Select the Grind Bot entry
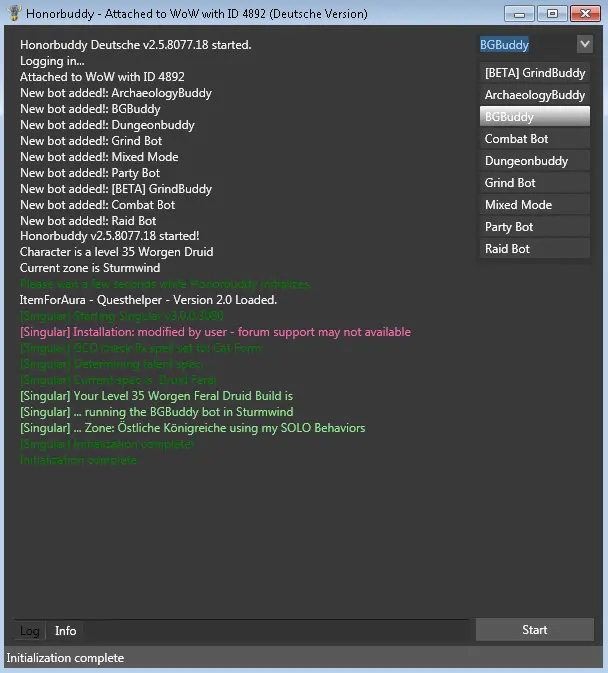This screenshot has height=673, width=608. pyautogui.click(x=534, y=183)
